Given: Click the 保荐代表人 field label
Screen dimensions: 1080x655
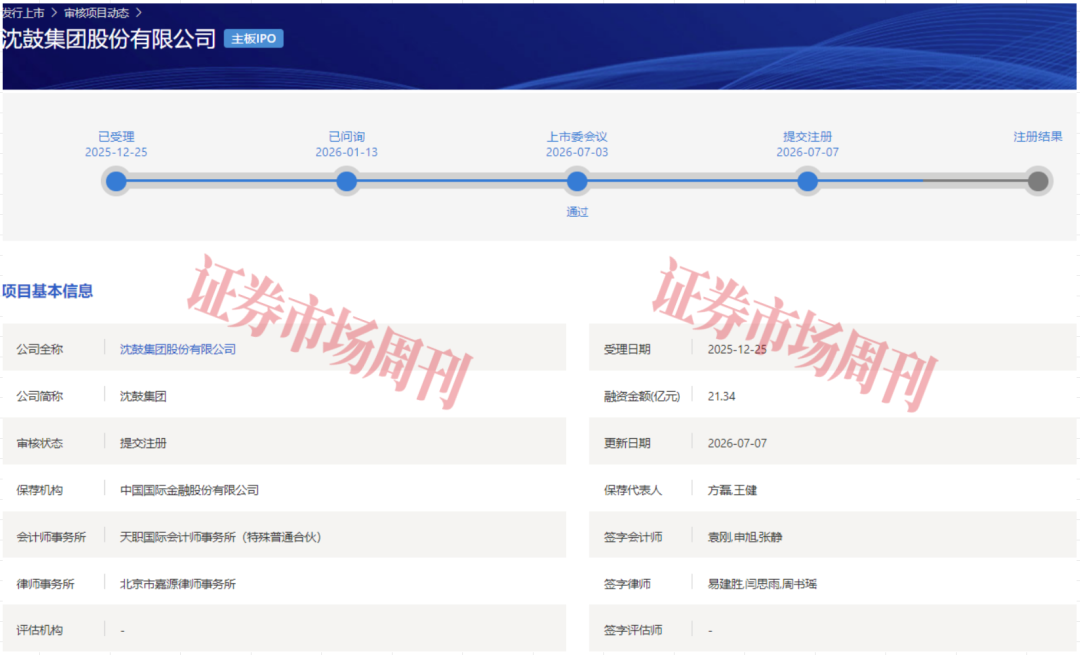Looking at the screenshot, I should click(x=633, y=490).
